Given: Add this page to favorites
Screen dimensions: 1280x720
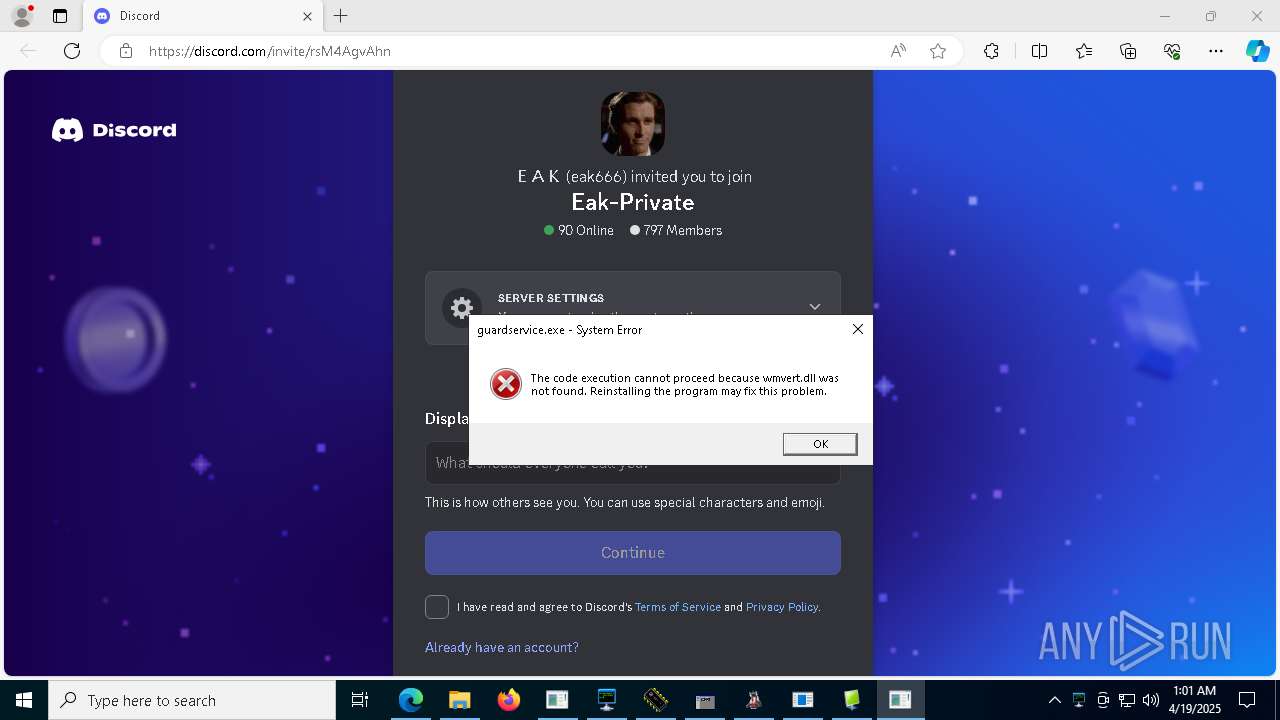Looking at the screenshot, I should [938, 51].
